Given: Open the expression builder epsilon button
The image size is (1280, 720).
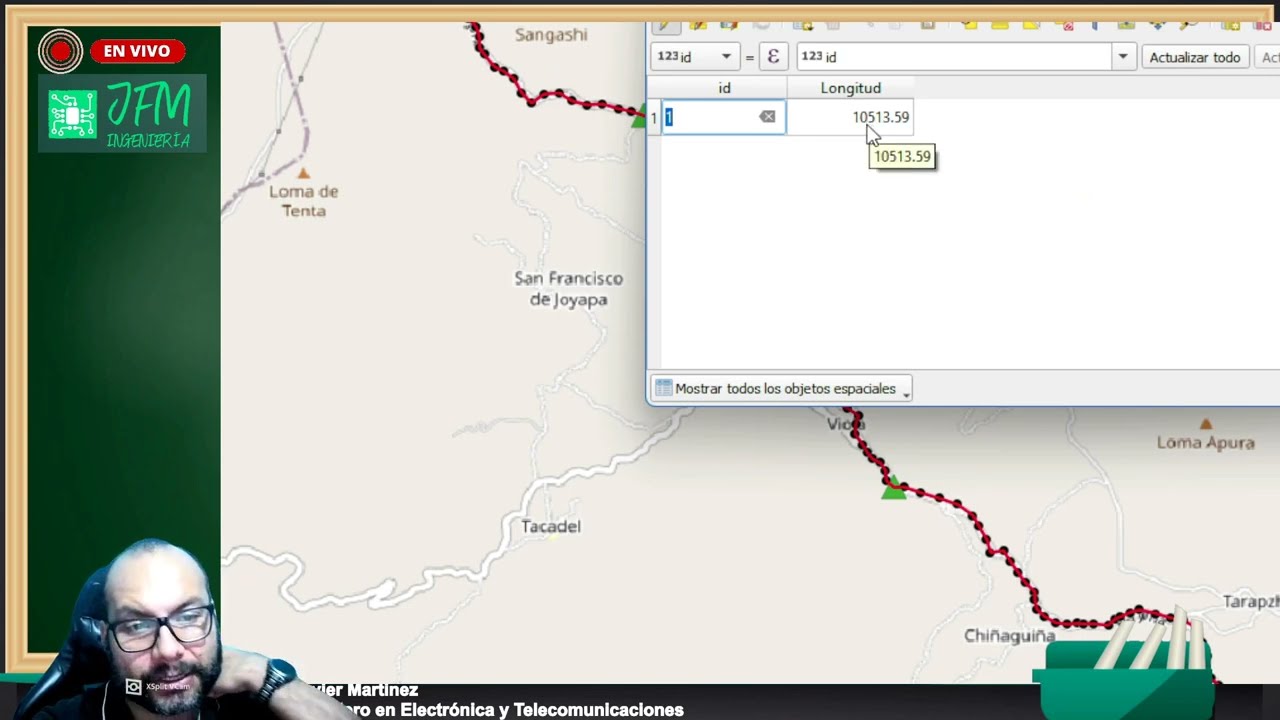Looking at the screenshot, I should click(773, 57).
